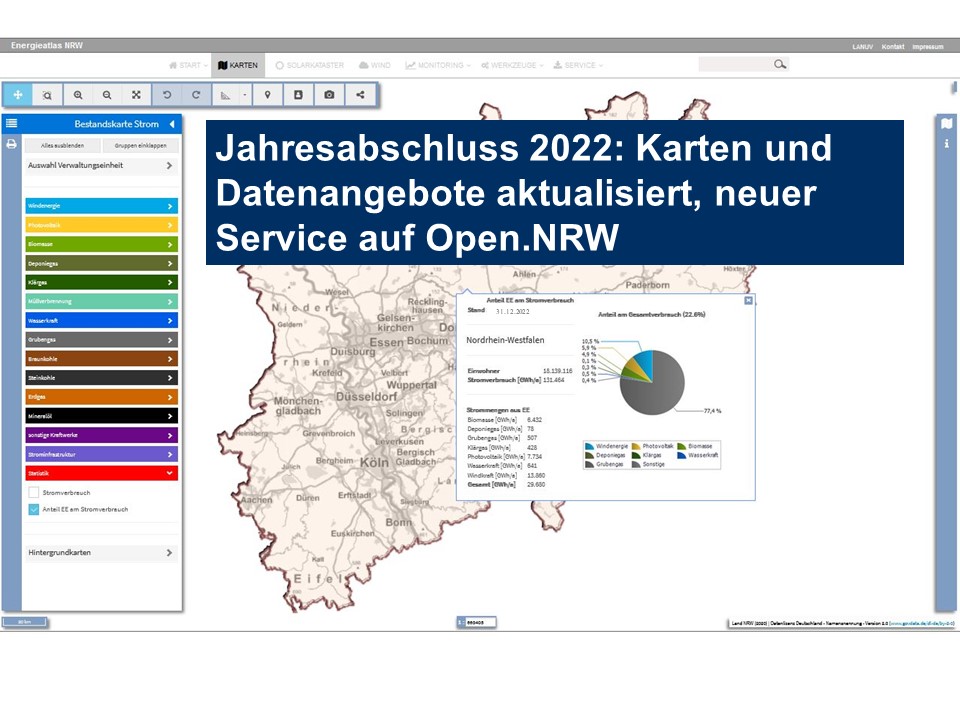Click the map scale input box
The width and height of the screenshot is (960, 720).
pyautogui.click(x=479, y=622)
